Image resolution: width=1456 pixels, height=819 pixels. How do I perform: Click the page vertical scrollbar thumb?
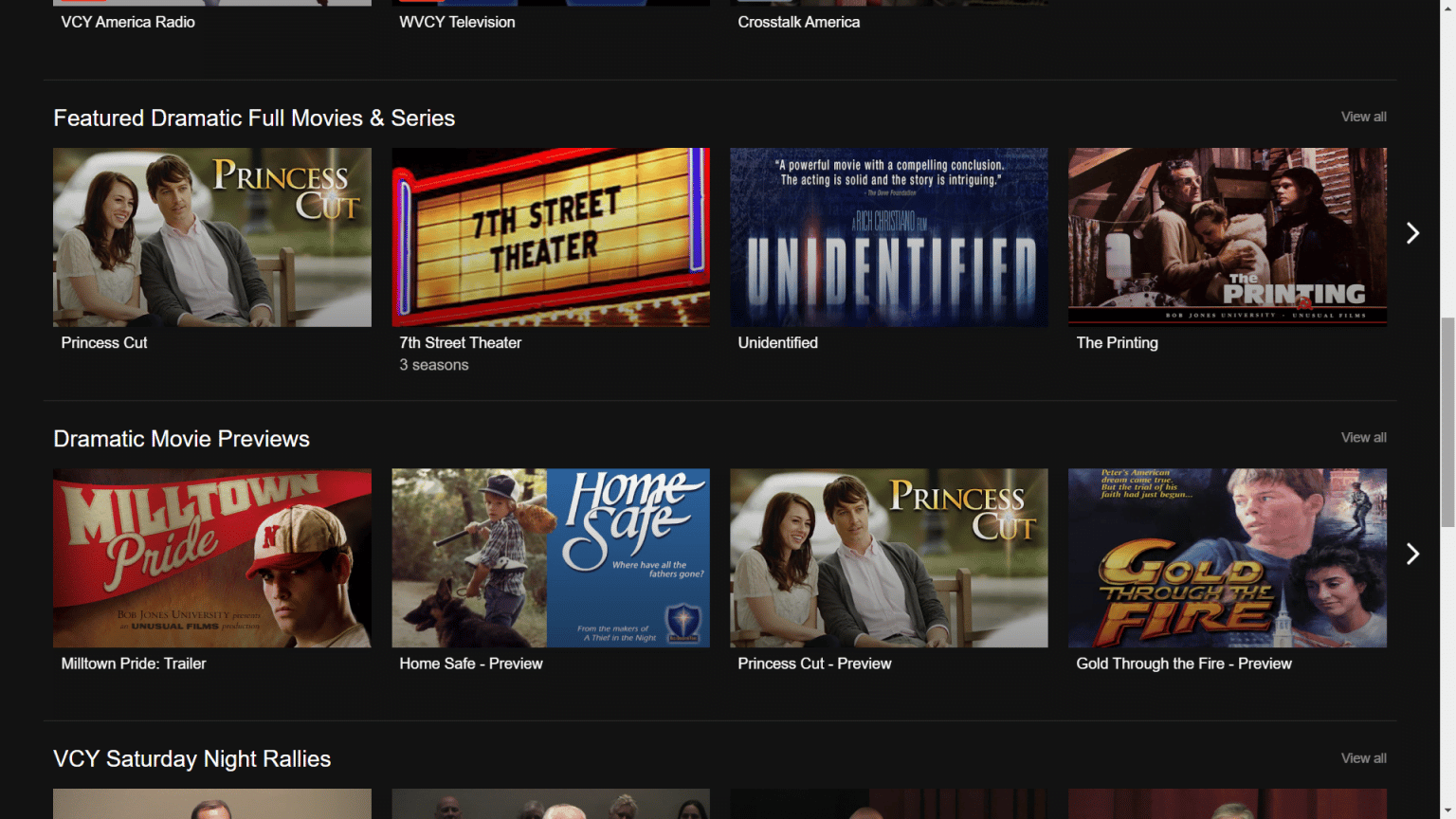coord(1447,422)
